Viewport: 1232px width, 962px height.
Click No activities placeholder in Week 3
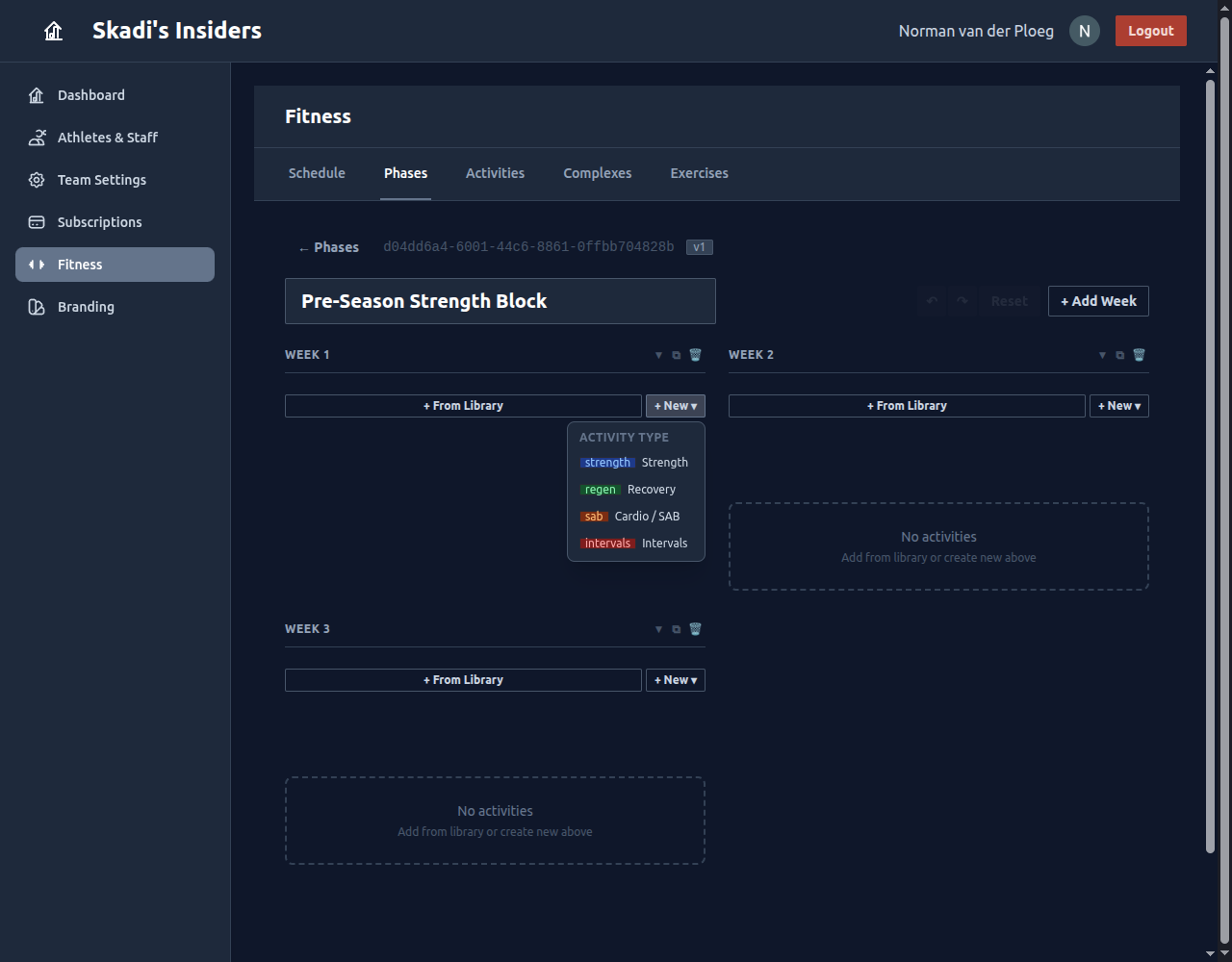[495, 821]
